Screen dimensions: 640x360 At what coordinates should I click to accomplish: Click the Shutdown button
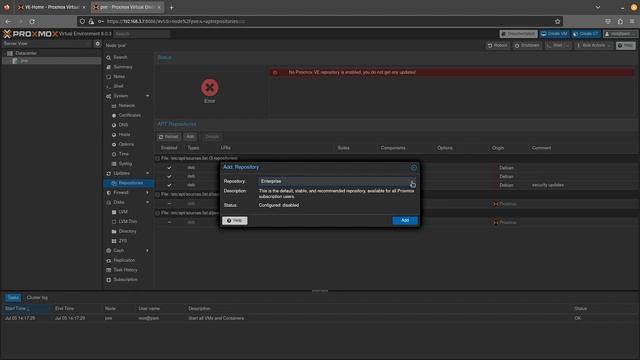(527, 46)
